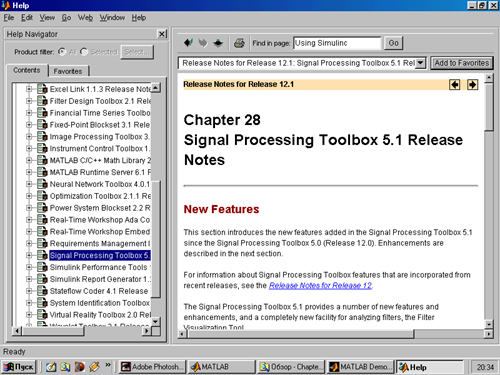Select Neural Network Toolbox 4.0.1 tree item
This screenshot has height=375, width=500.
100,184
